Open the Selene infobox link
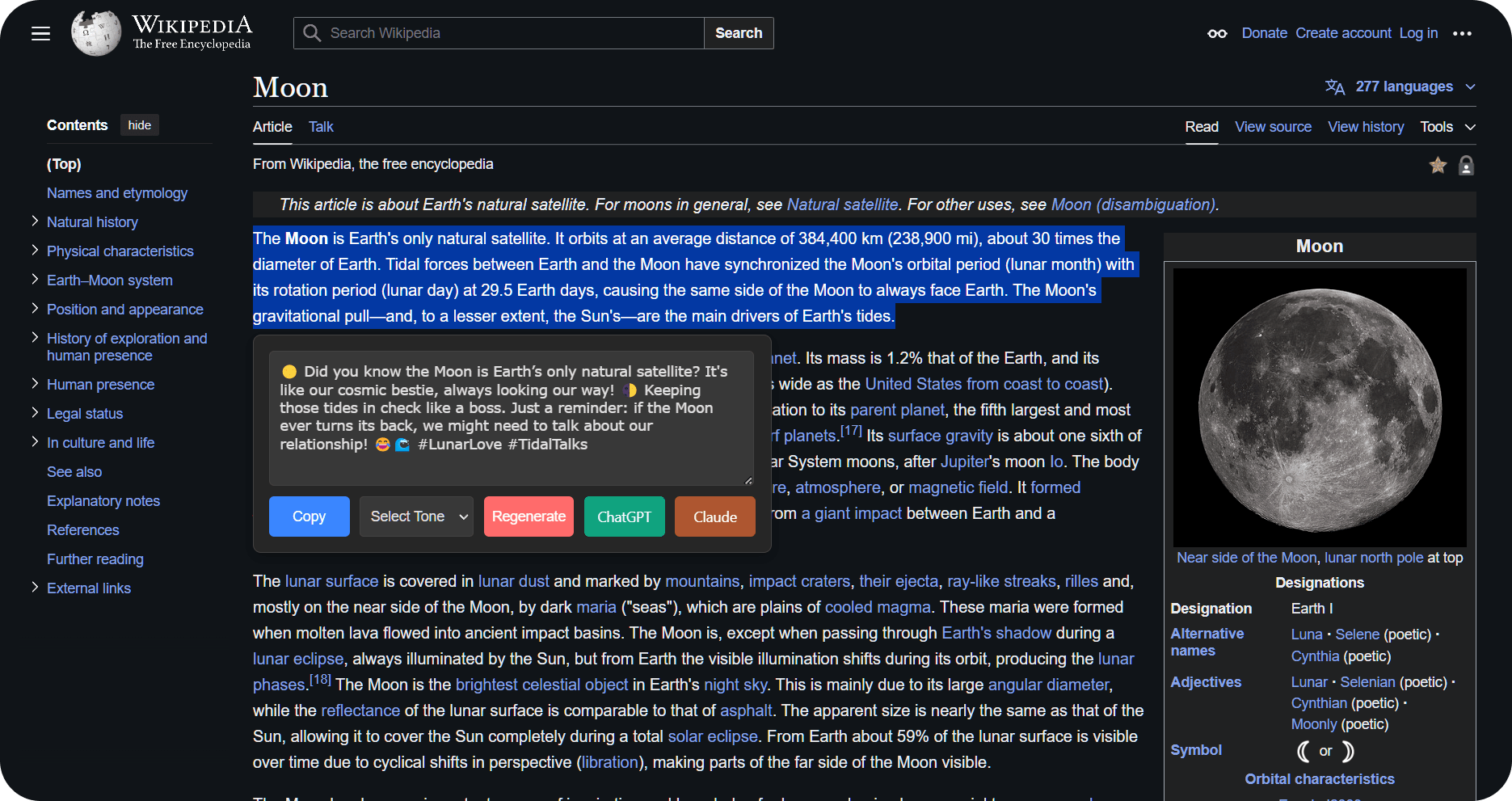1512x801 pixels. 1357,634
